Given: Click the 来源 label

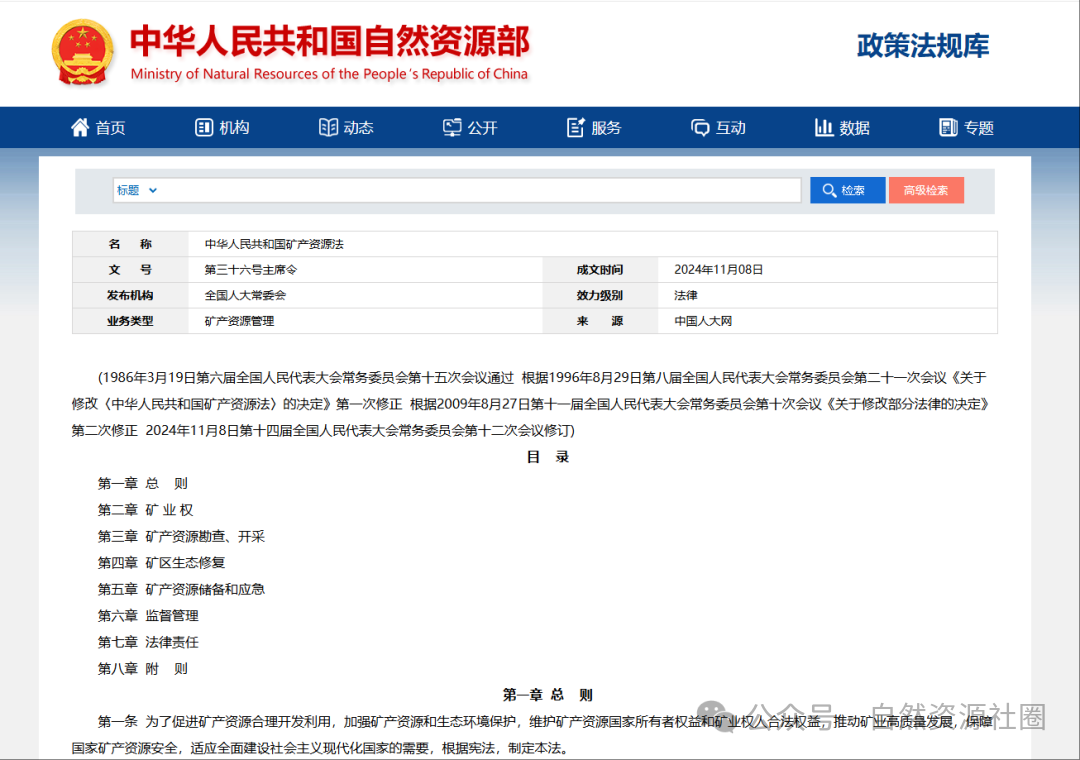Looking at the screenshot, I should [x=600, y=321].
